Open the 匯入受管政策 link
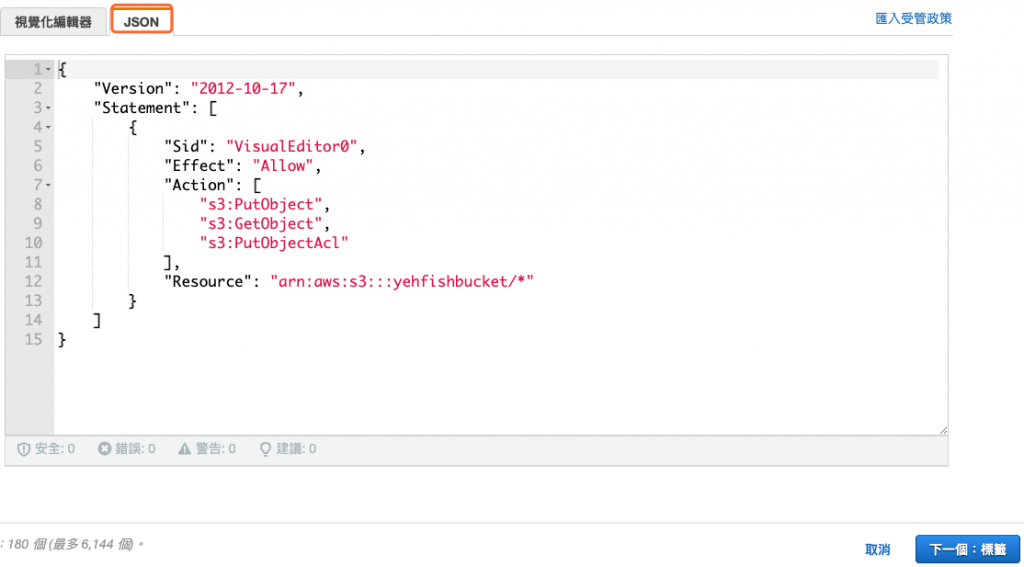 [913, 19]
